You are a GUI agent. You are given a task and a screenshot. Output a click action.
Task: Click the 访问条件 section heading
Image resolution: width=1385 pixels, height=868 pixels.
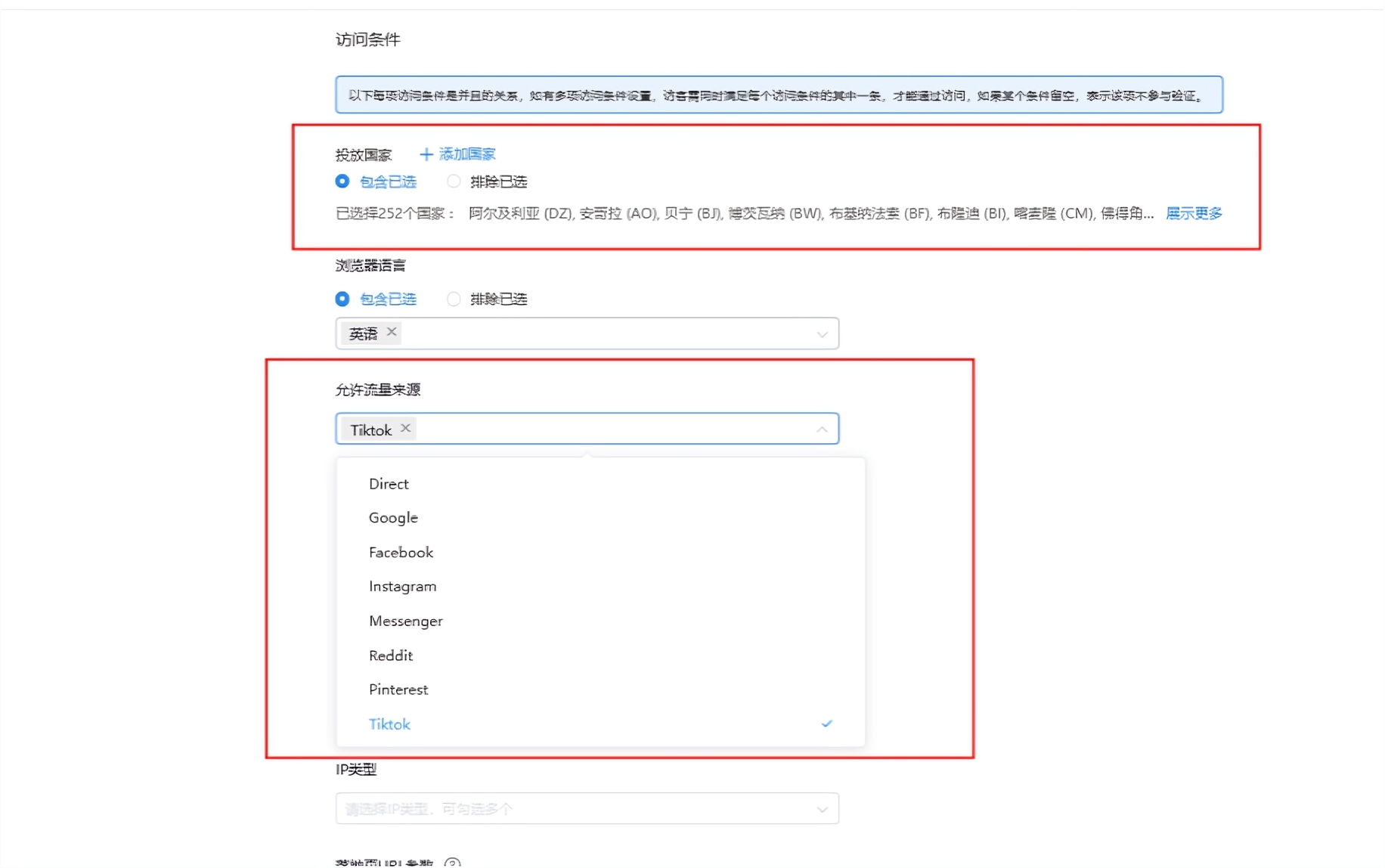pyautogui.click(x=367, y=39)
